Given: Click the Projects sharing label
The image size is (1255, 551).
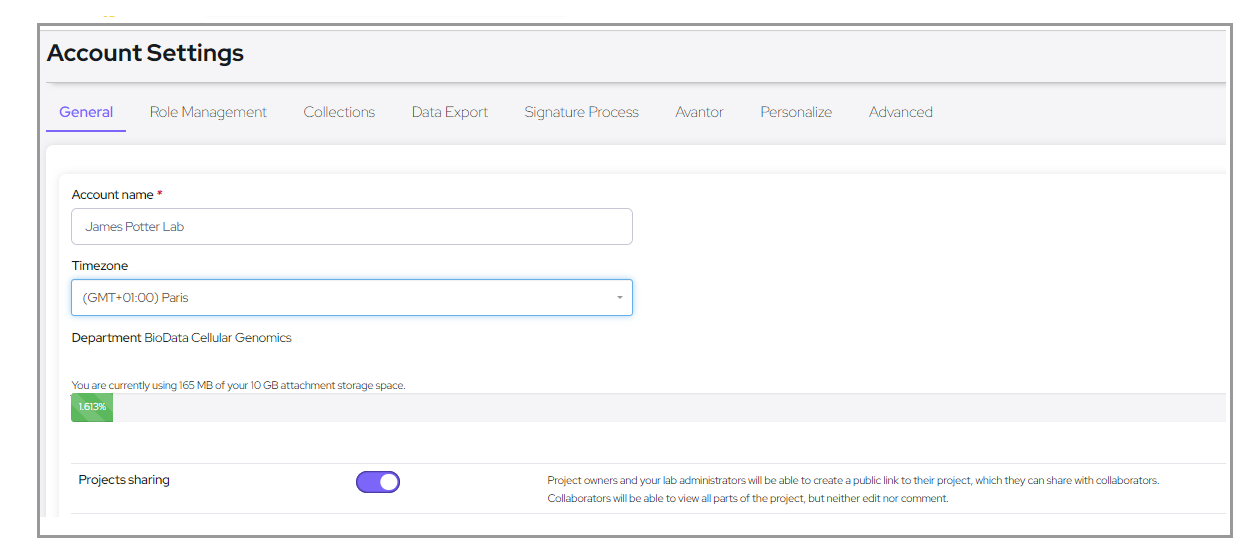Looking at the screenshot, I should 124,480.
